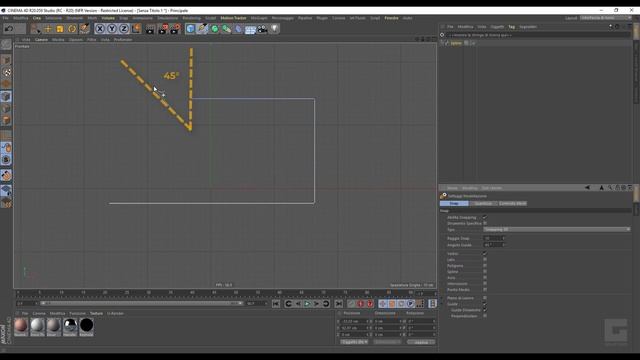Viewport: 640px width, 360px height.
Task: Click the Render to Picture Viewer icon
Action: [x=163, y=29]
